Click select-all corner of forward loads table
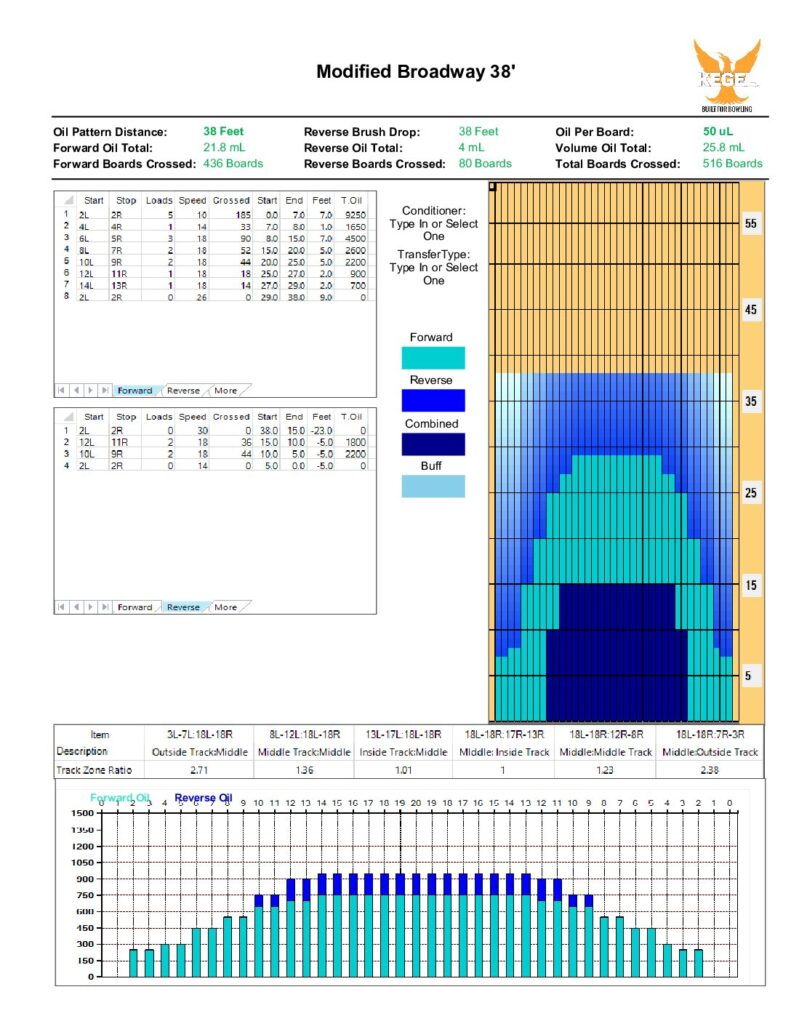Screen dimensions: 791x1024 (67, 200)
